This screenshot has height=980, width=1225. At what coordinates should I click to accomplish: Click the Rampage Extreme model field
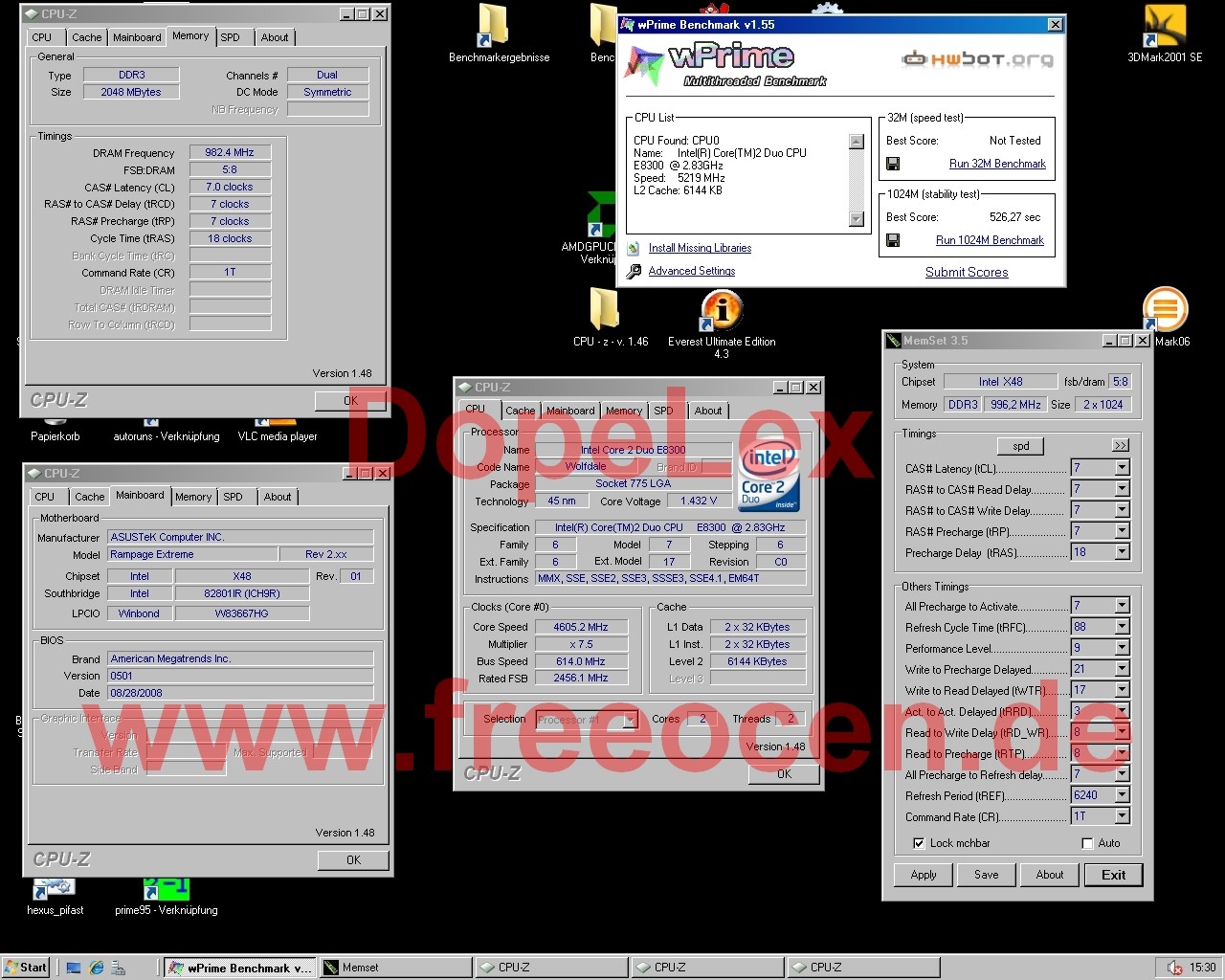[192, 554]
